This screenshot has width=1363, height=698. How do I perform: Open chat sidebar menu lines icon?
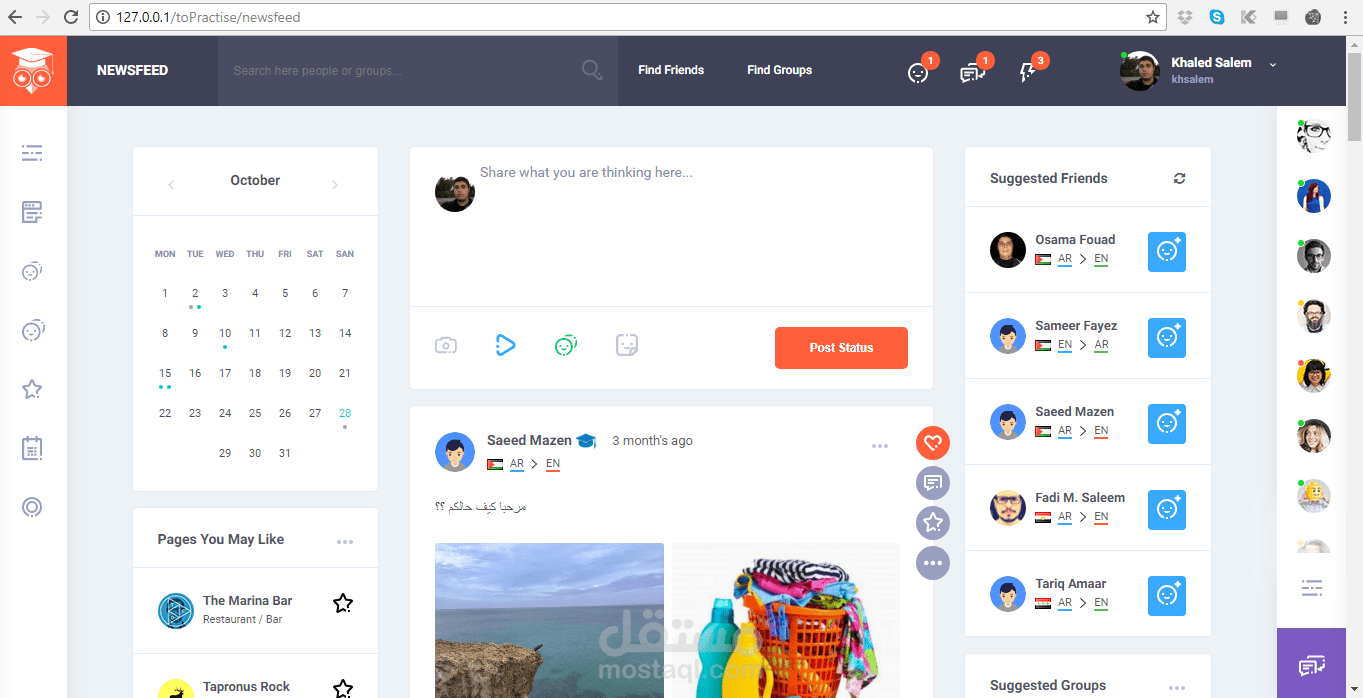coord(1312,588)
